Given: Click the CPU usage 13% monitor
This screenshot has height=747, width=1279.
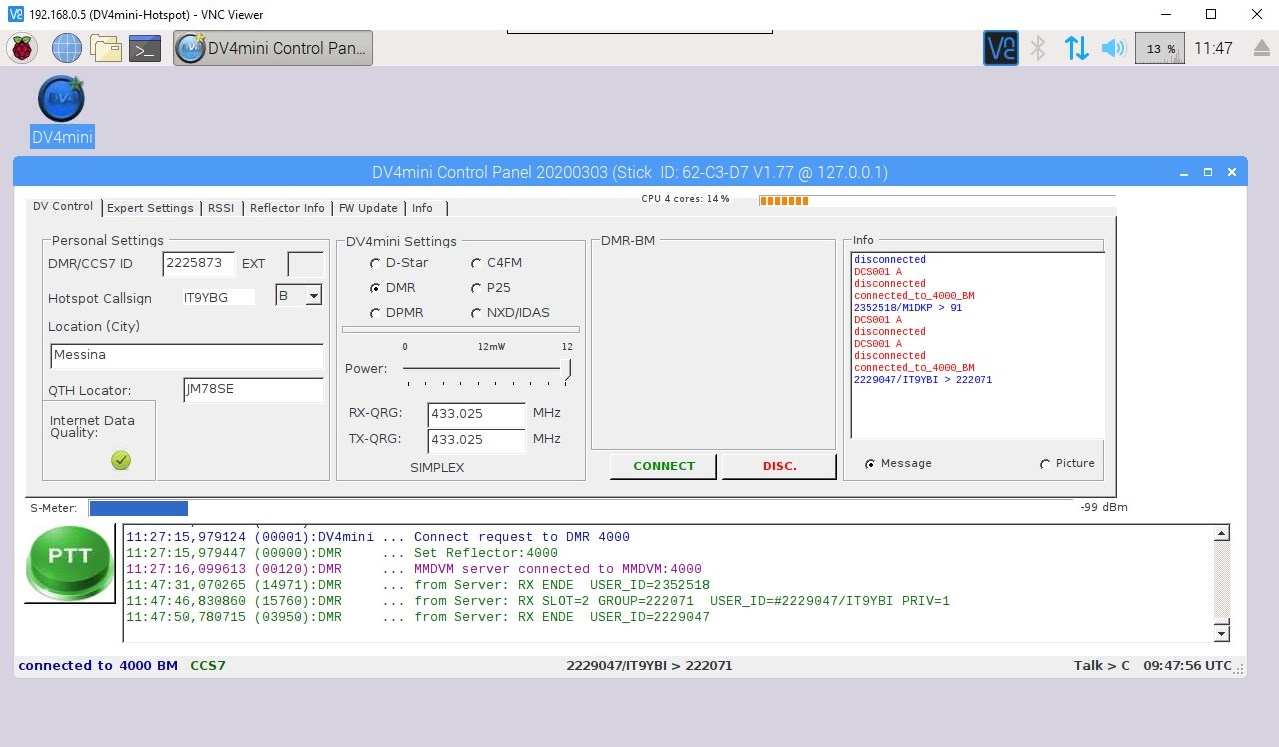Looking at the screenshot, I should point(1160,48).
